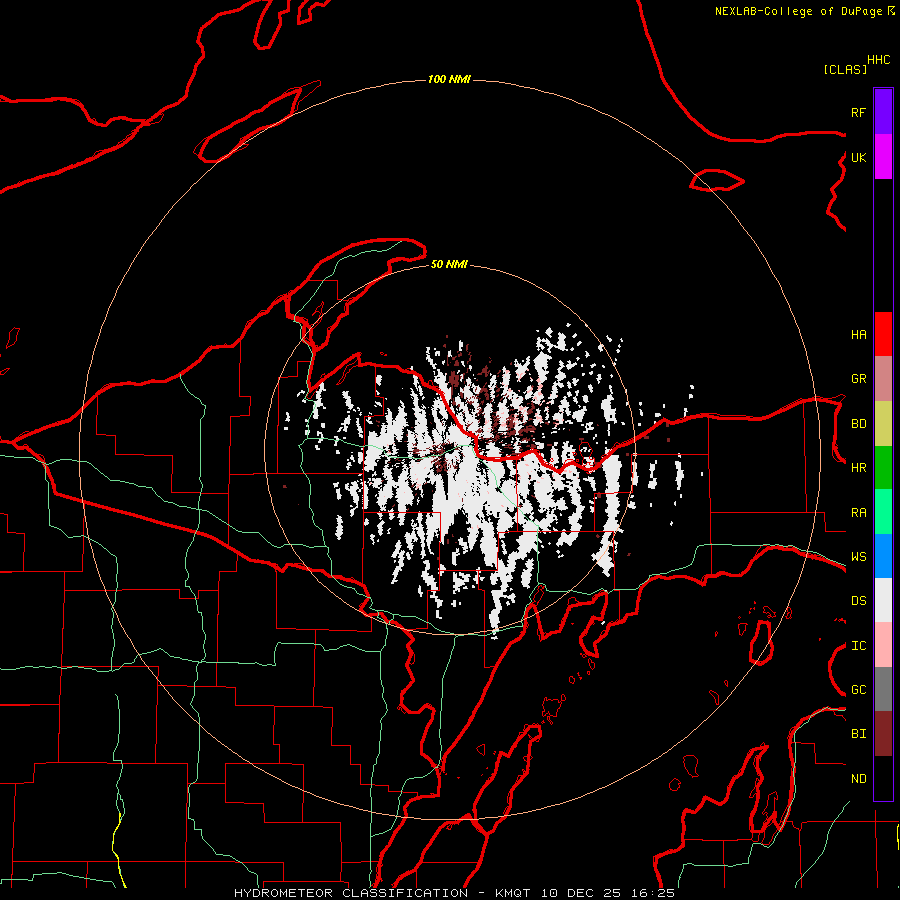This screenshot has height=900, width=900.
Task: Click the WS blue legend swatch
Action: coord(883,556)
